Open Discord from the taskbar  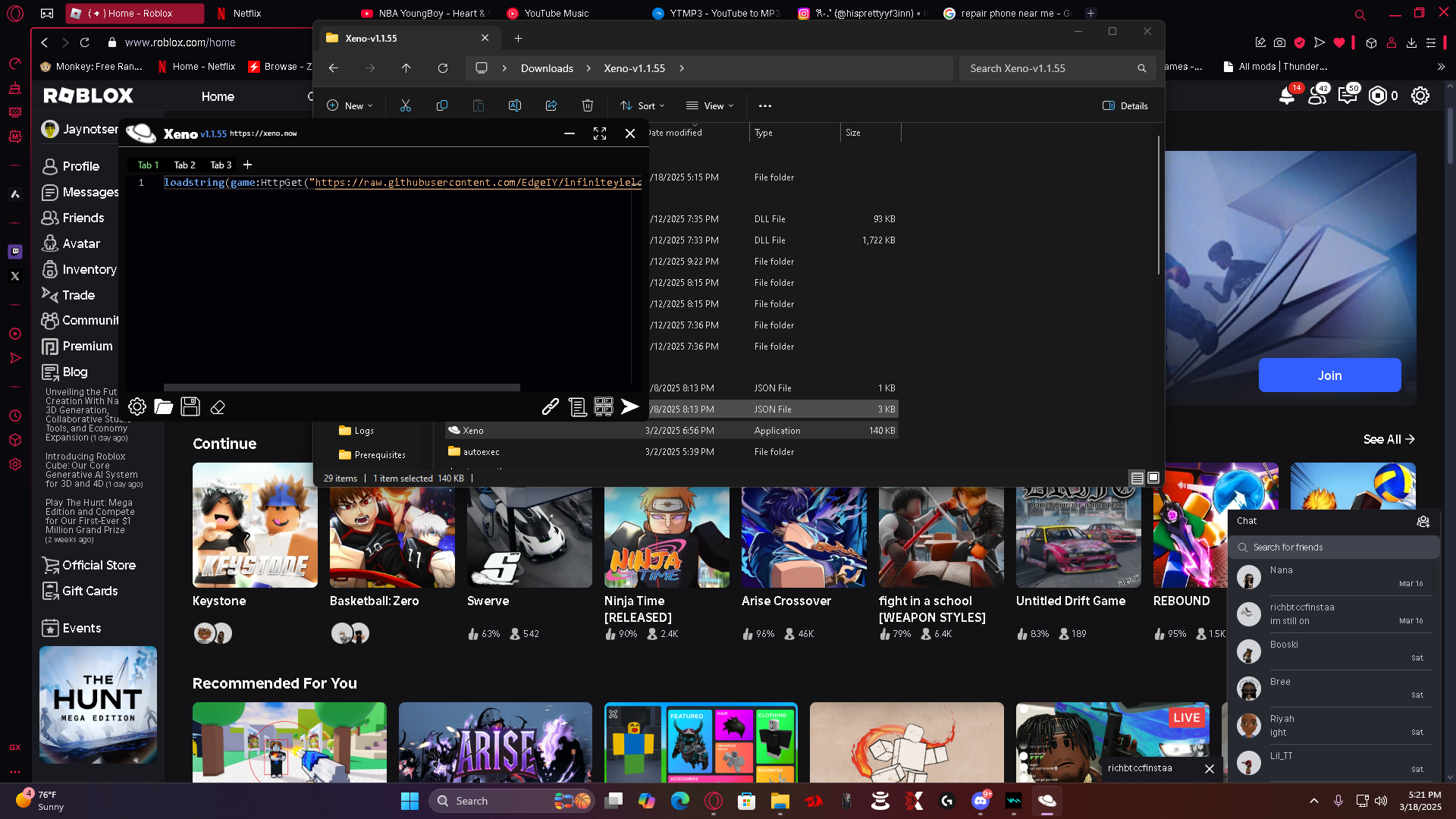point(981,801)
